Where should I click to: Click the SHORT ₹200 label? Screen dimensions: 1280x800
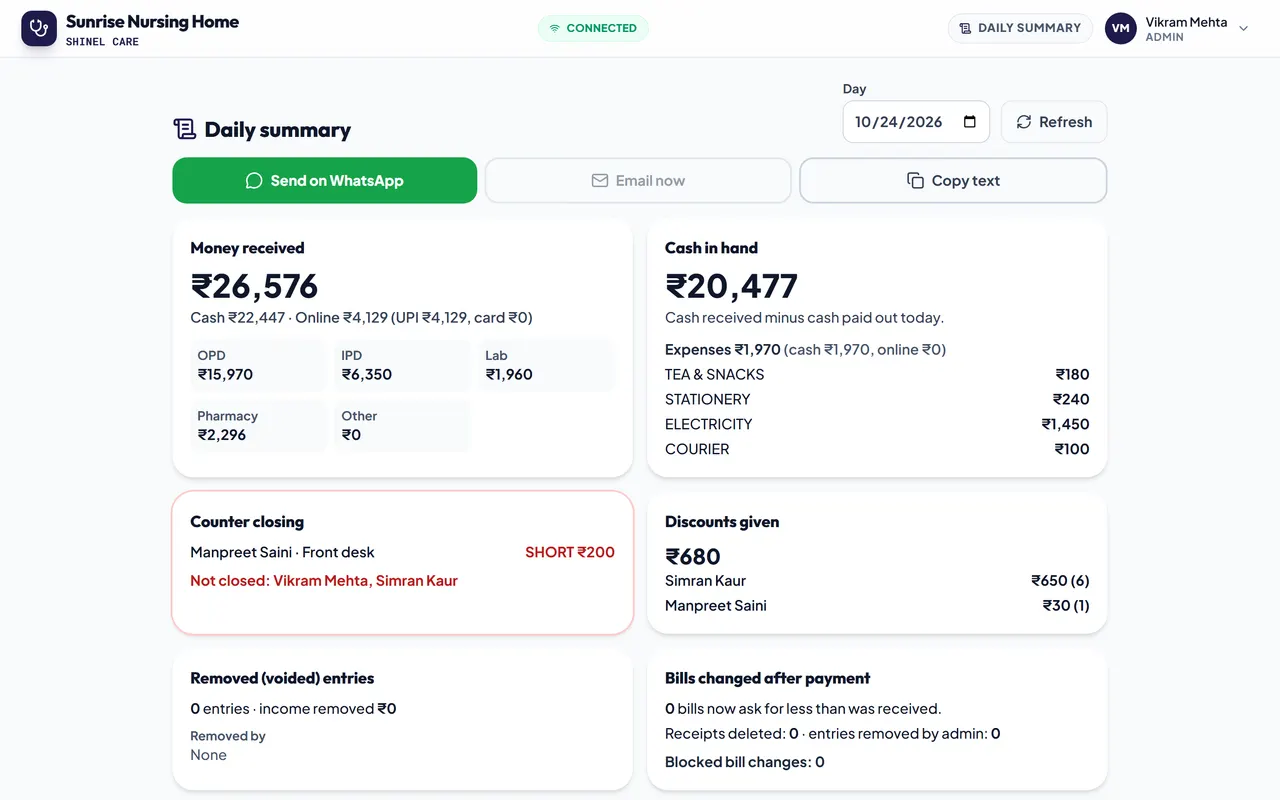click(570, 552)
